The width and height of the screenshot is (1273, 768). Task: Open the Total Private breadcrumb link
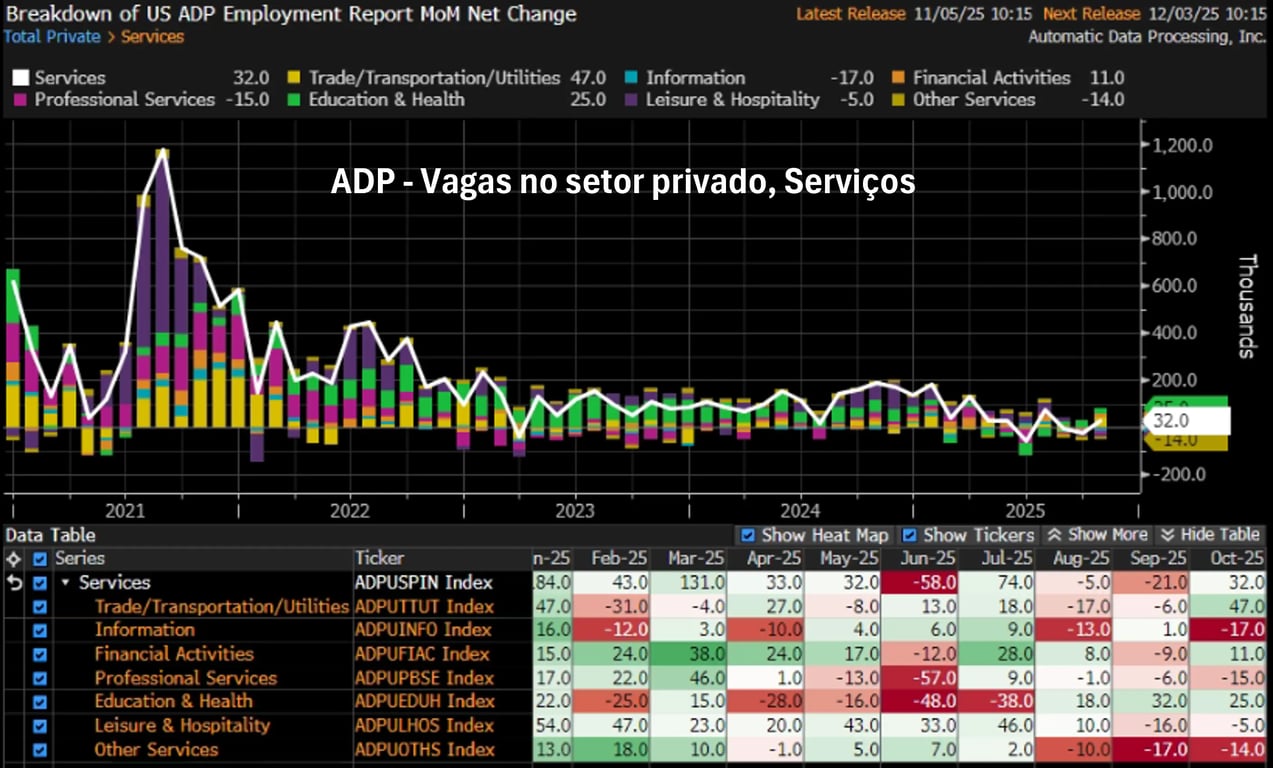coord(52,37)
